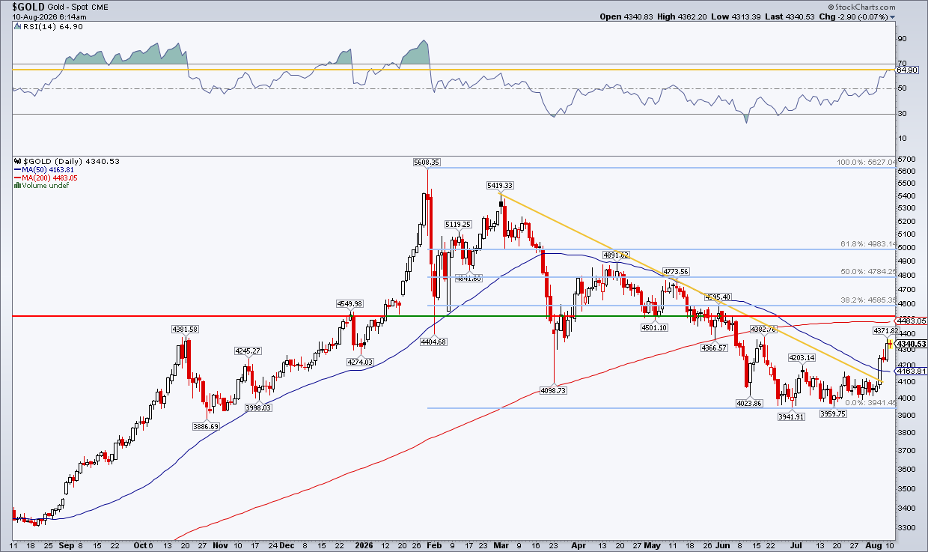
Task: Click the 'High 4362.20' value
Action: tap(682, 17)
